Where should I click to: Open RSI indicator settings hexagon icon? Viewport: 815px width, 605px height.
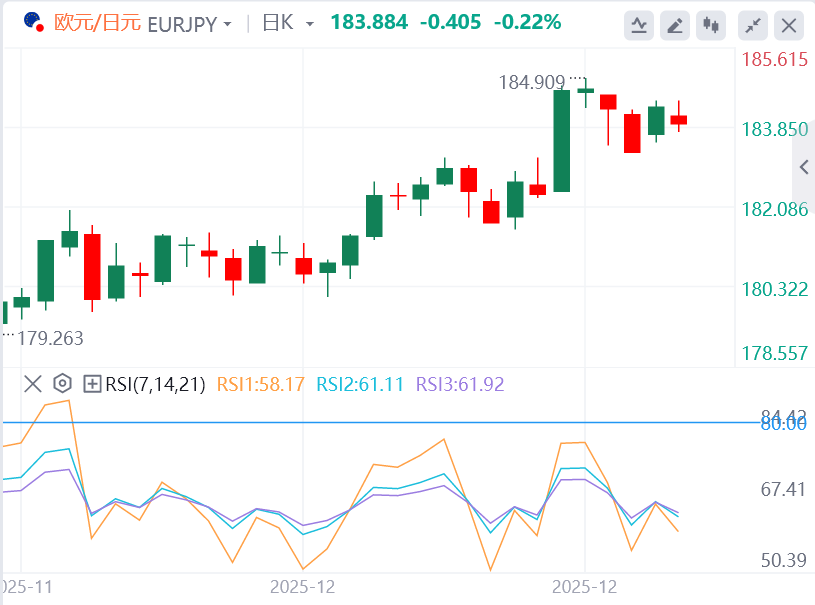click(x=62, y=383)
